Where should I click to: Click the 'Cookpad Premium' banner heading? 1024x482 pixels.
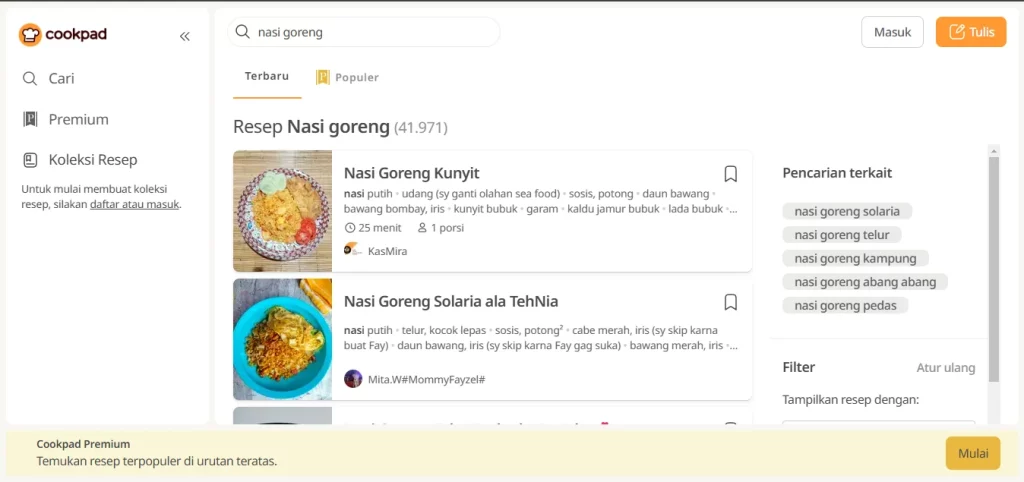[83, 444]
